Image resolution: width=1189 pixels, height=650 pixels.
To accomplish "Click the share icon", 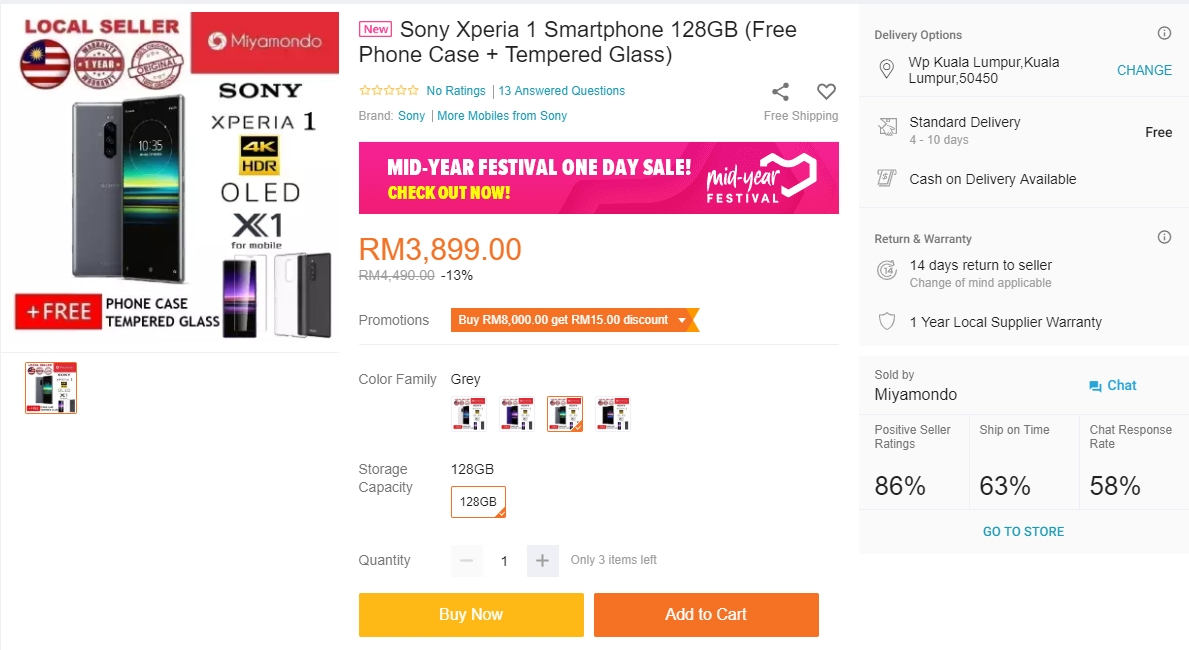I will (x=780, y=92).
